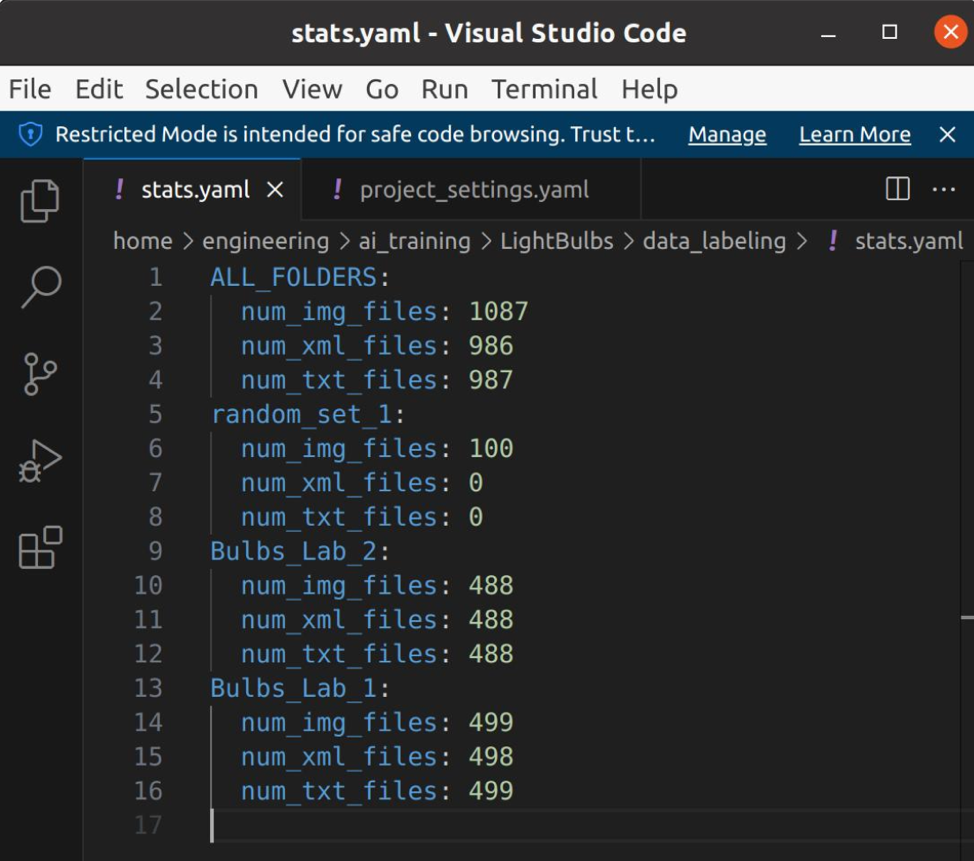Open the Selection menu

[x=201, y=89]
